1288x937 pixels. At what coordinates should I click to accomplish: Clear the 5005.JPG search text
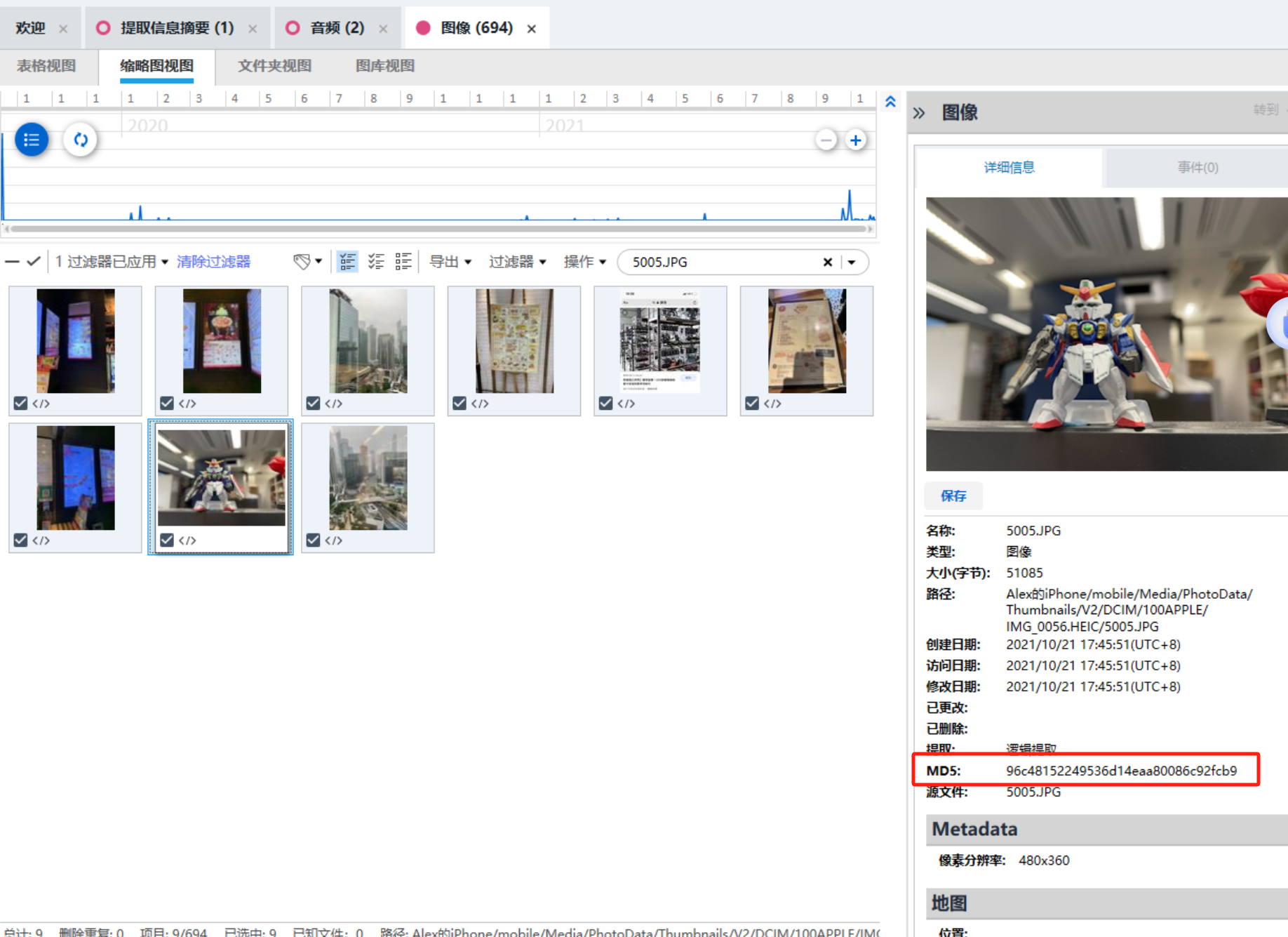click(827, 263)
